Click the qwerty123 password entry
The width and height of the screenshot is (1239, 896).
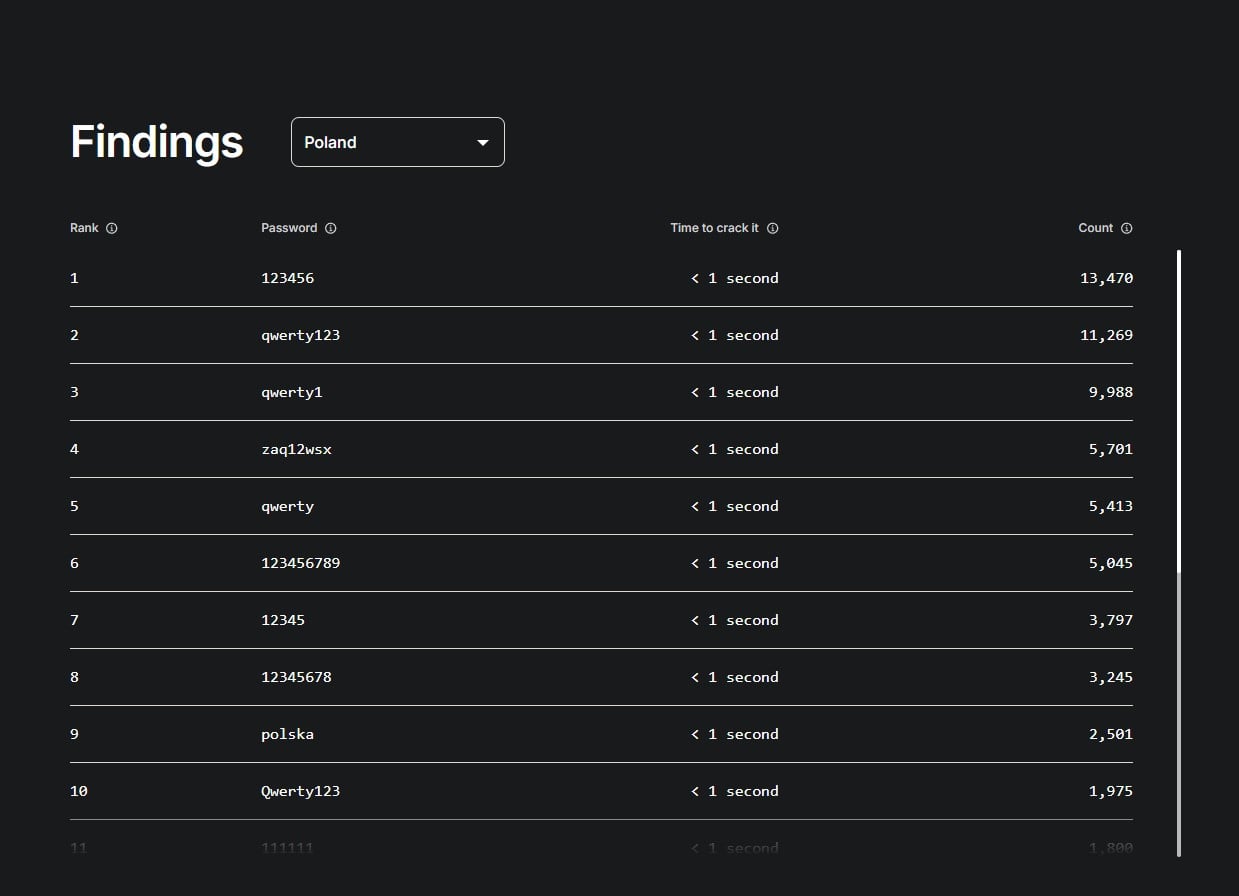[300, 335]
